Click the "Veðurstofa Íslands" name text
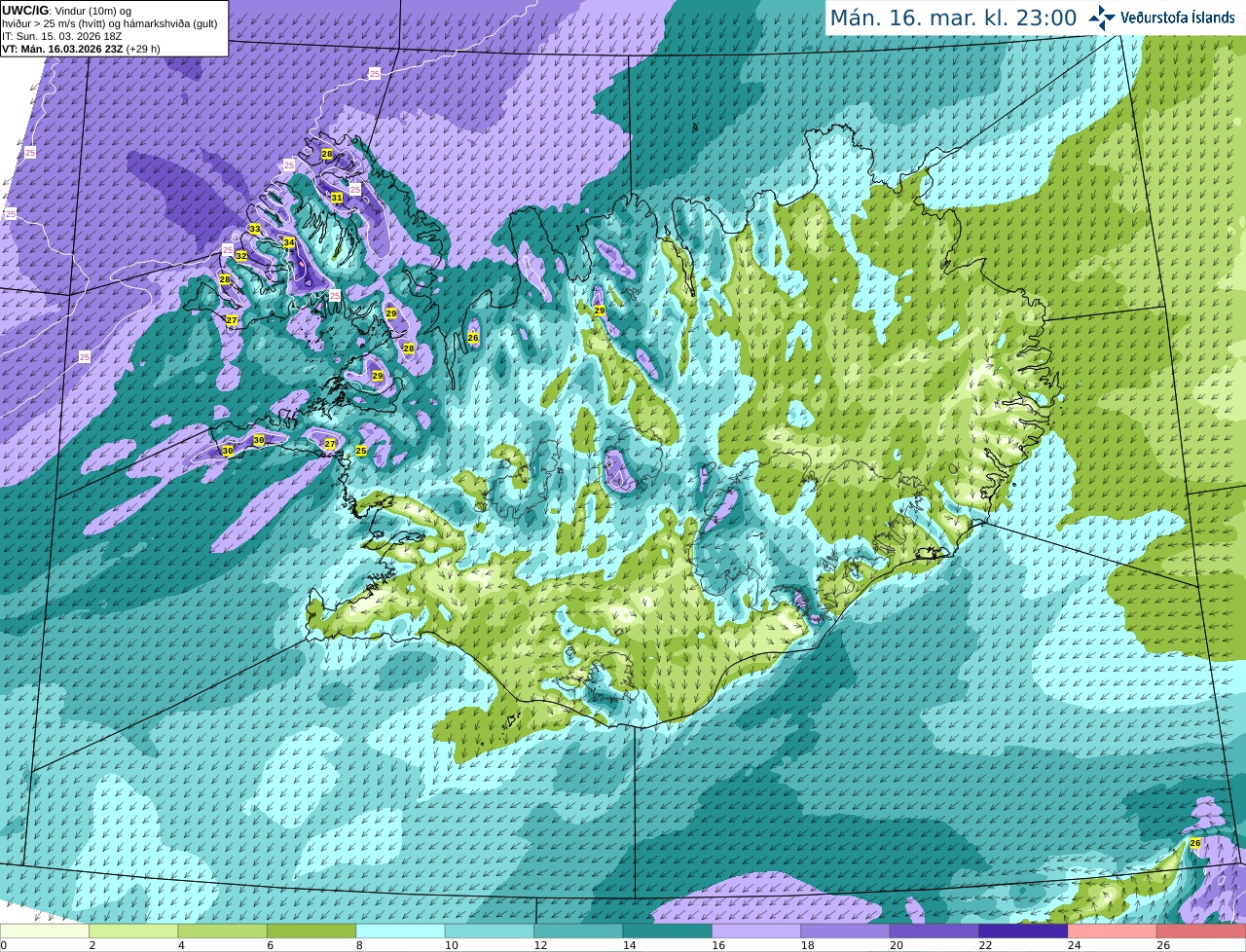Viewport: 1246px width, 952px height. click(1177, 18)
